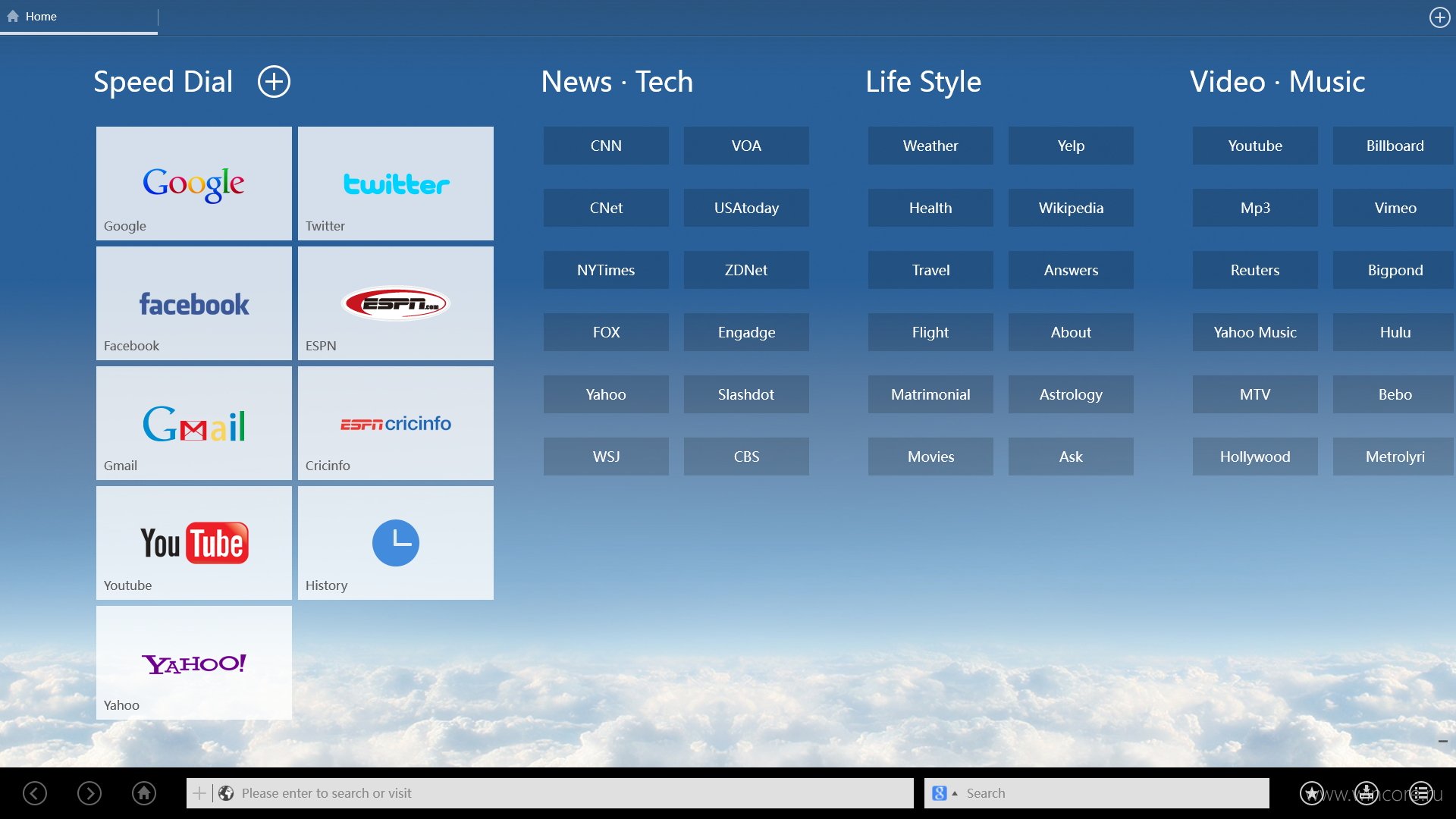Open the History speed dial tile
The width and height of the screenshot is (1456, 819).
point(396,543)
